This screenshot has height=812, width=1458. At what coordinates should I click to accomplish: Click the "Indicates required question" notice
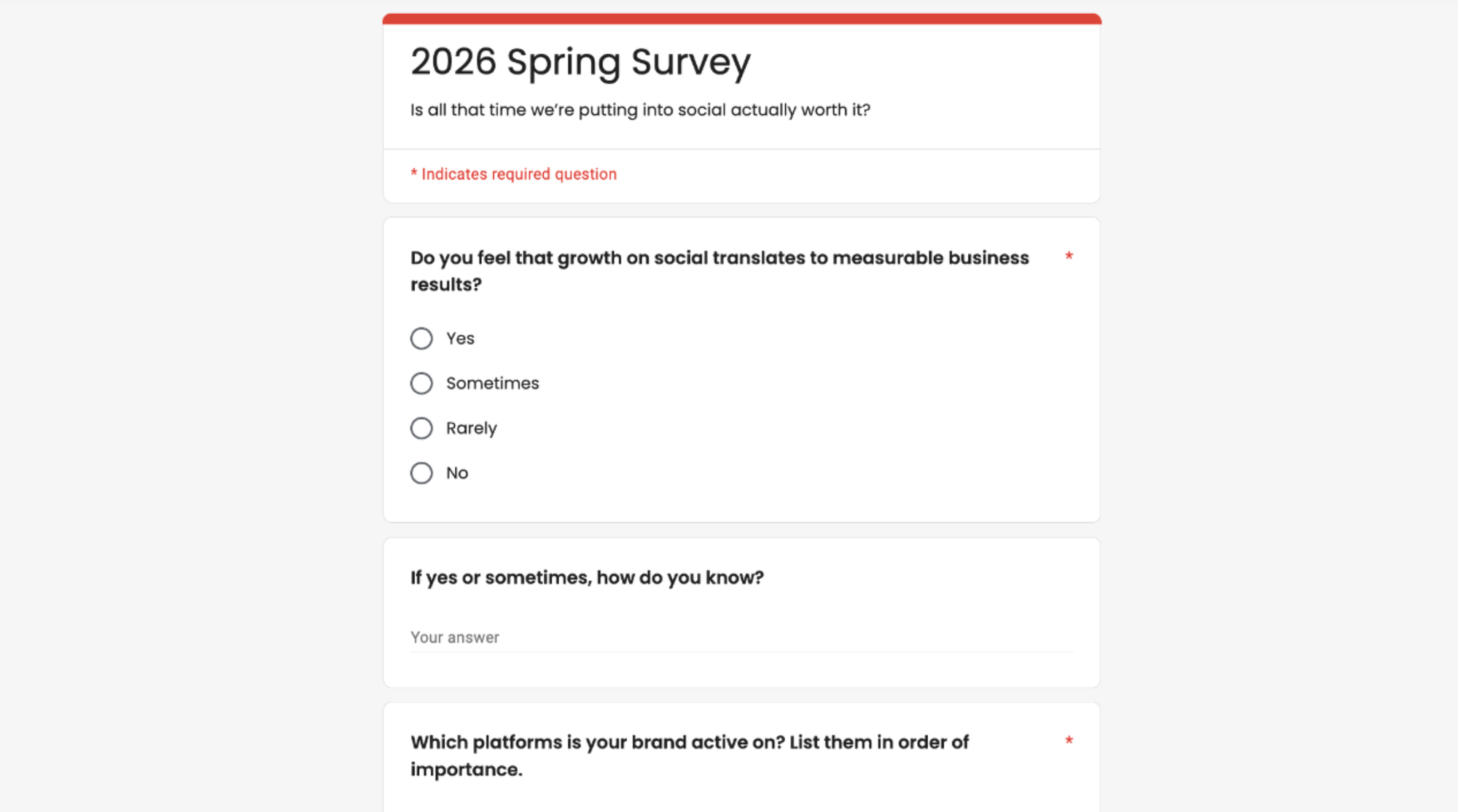(x=518, y=174)
